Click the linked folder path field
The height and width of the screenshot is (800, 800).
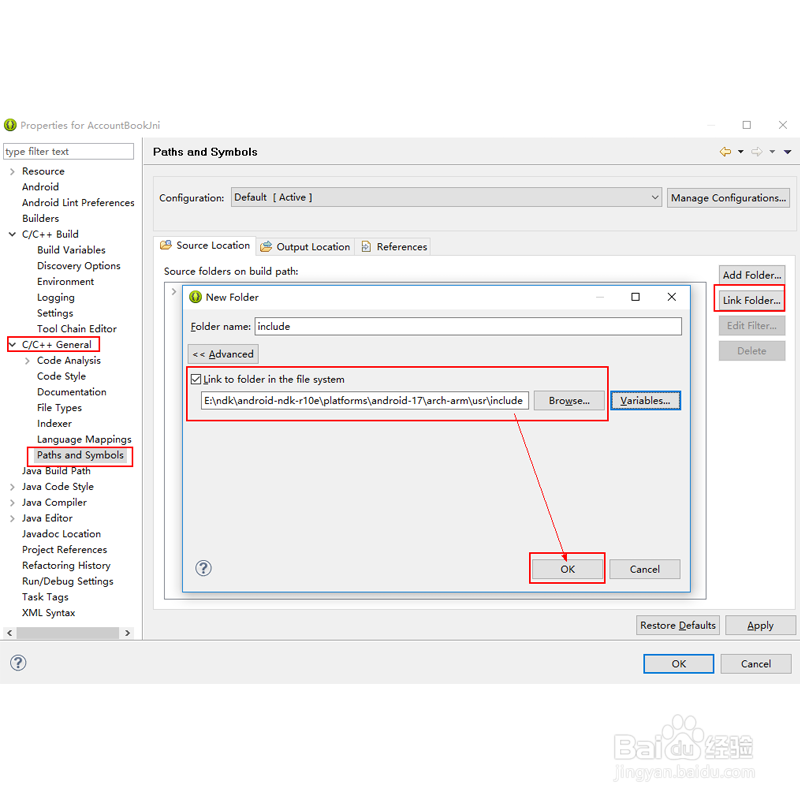click(x=364, y=401)
